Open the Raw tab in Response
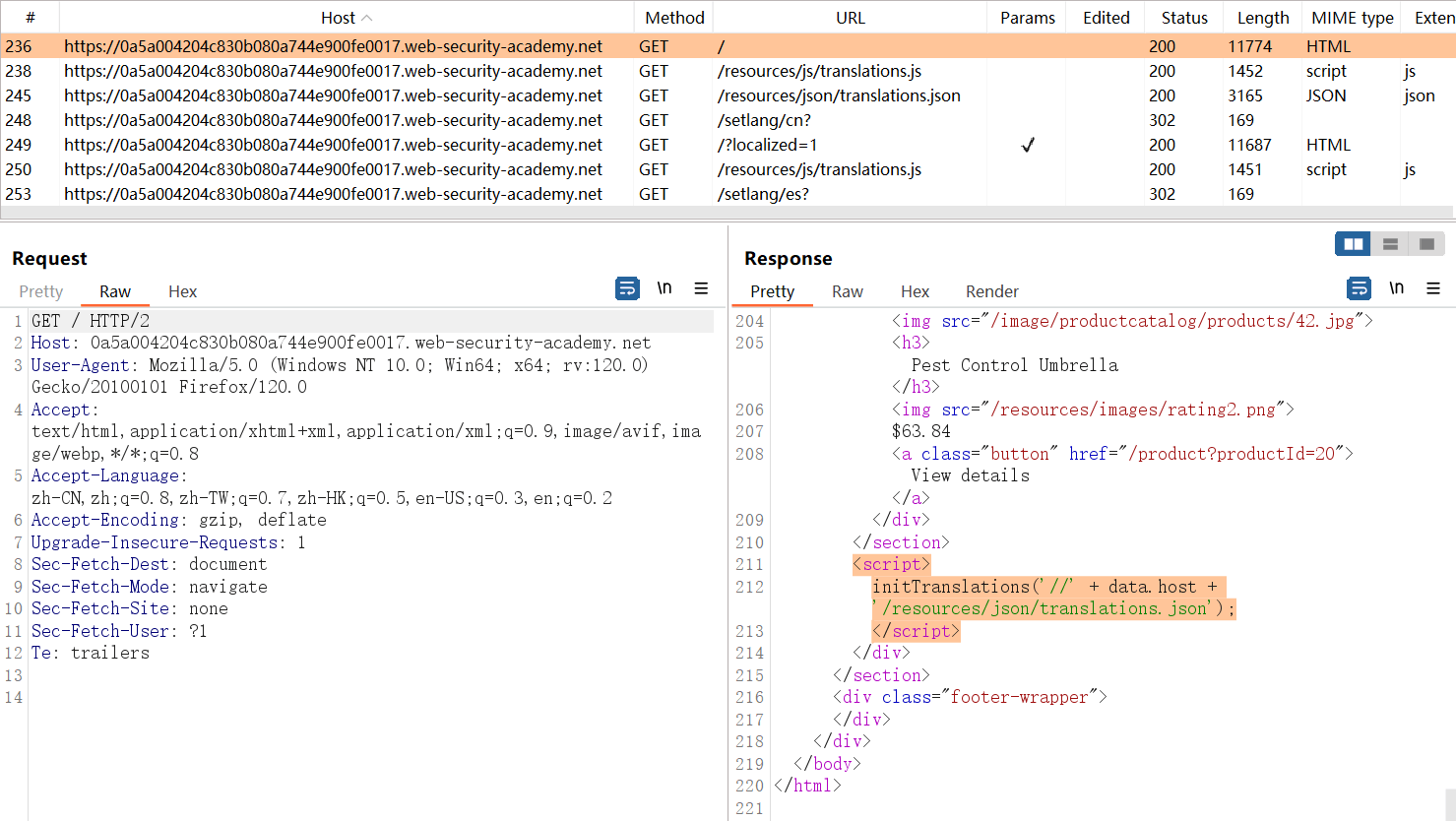Image resolution: width=1456 pixels, height=821 pixels. [847, 291]
